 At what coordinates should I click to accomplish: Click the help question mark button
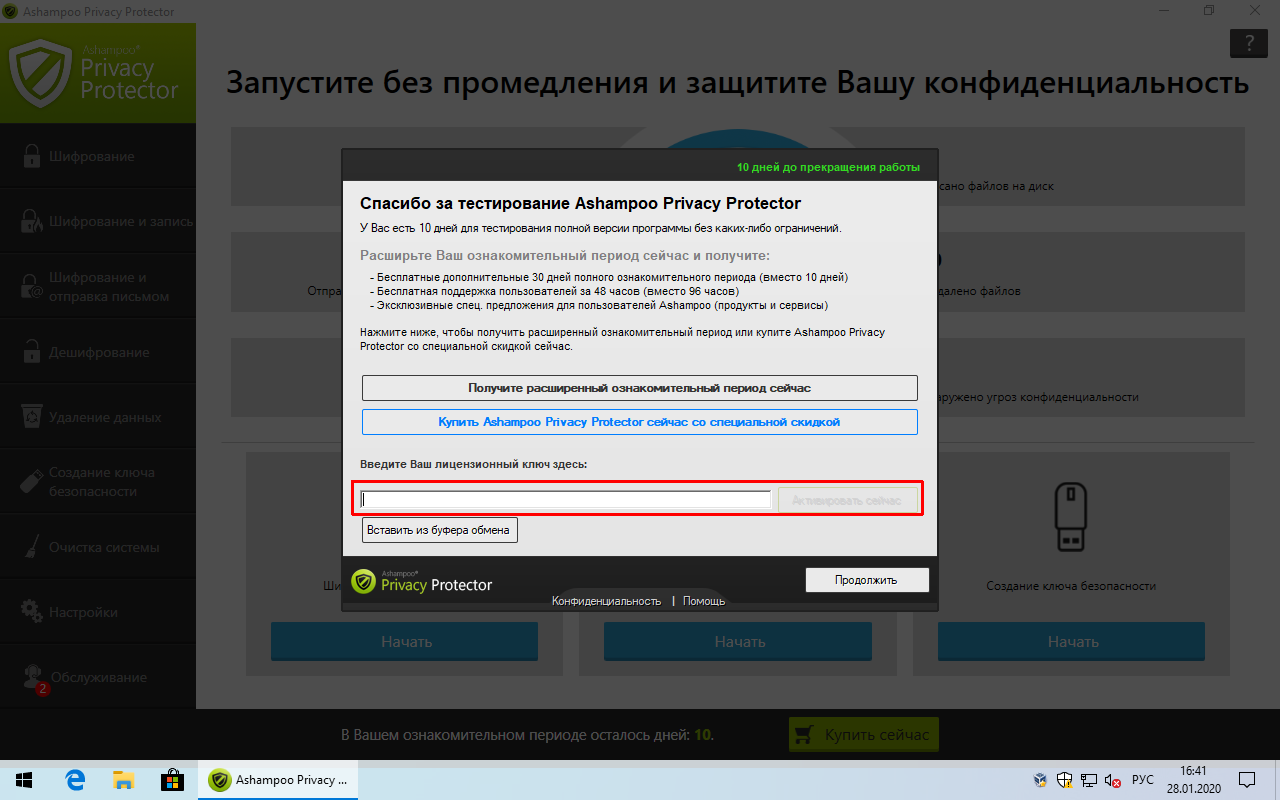[x=1248, y=43]
